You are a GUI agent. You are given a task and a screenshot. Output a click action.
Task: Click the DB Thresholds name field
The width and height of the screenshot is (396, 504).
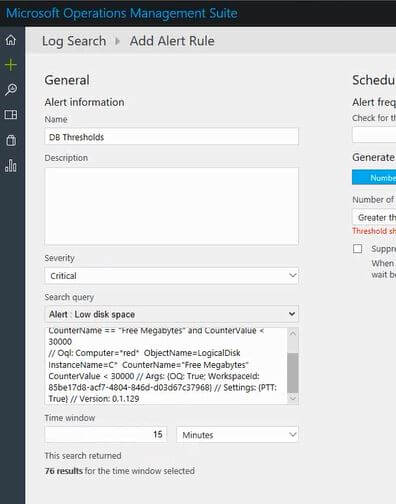tap(172, 137)
